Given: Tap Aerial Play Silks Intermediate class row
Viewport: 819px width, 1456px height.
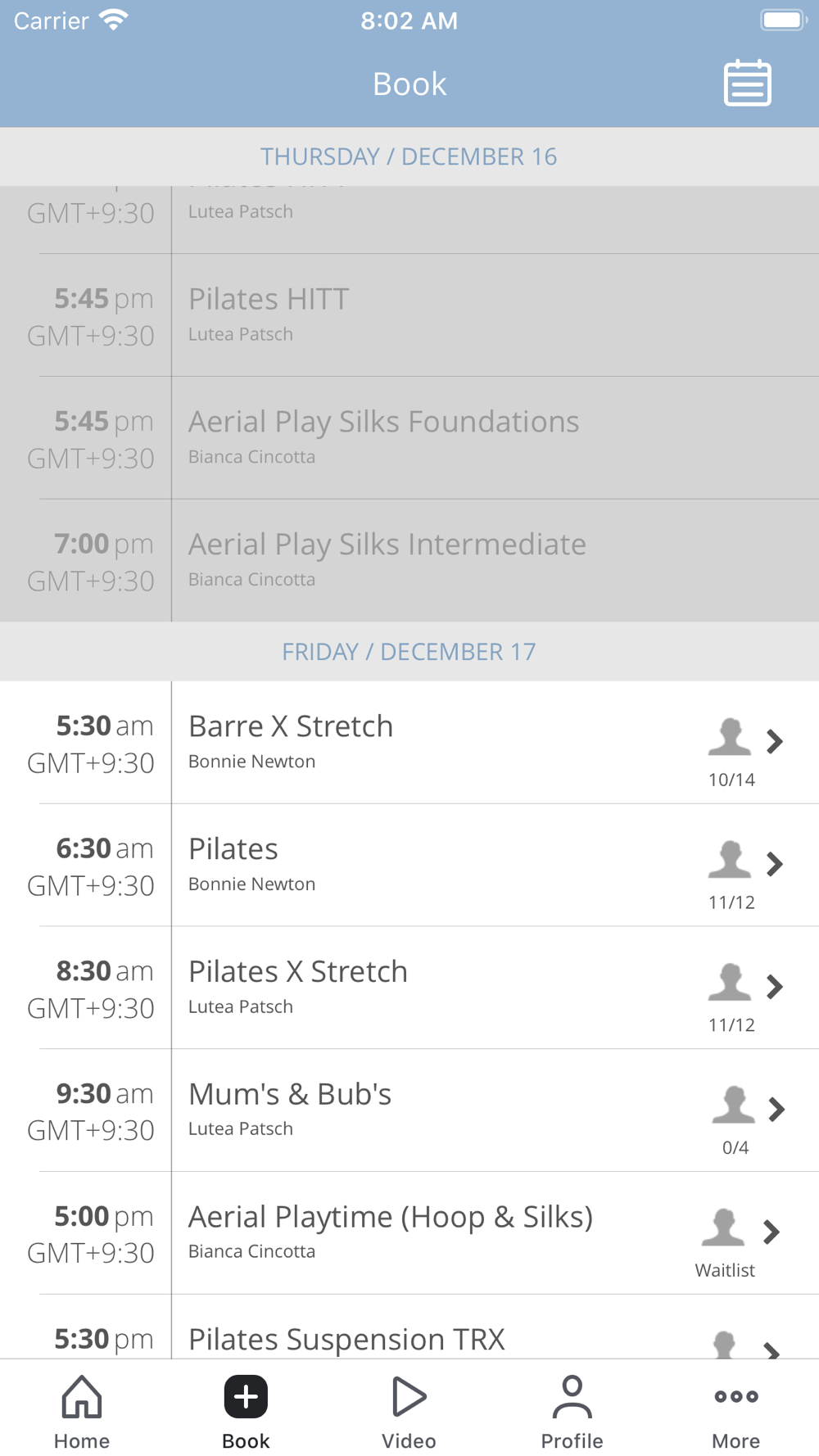Looking at the screenshot, I should pos(409,560).
